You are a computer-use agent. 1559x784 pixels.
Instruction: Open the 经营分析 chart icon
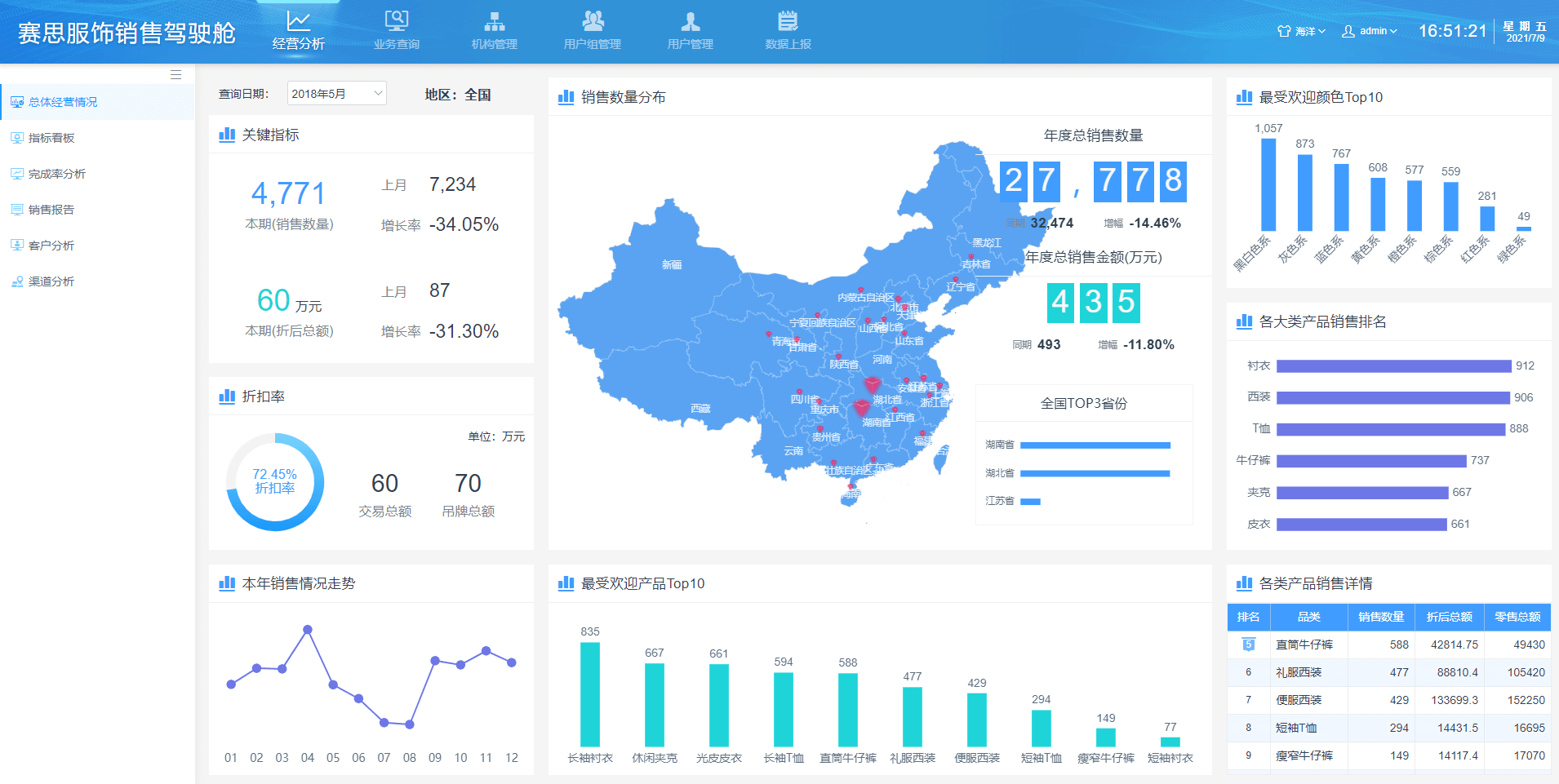[x=298, y=21]
